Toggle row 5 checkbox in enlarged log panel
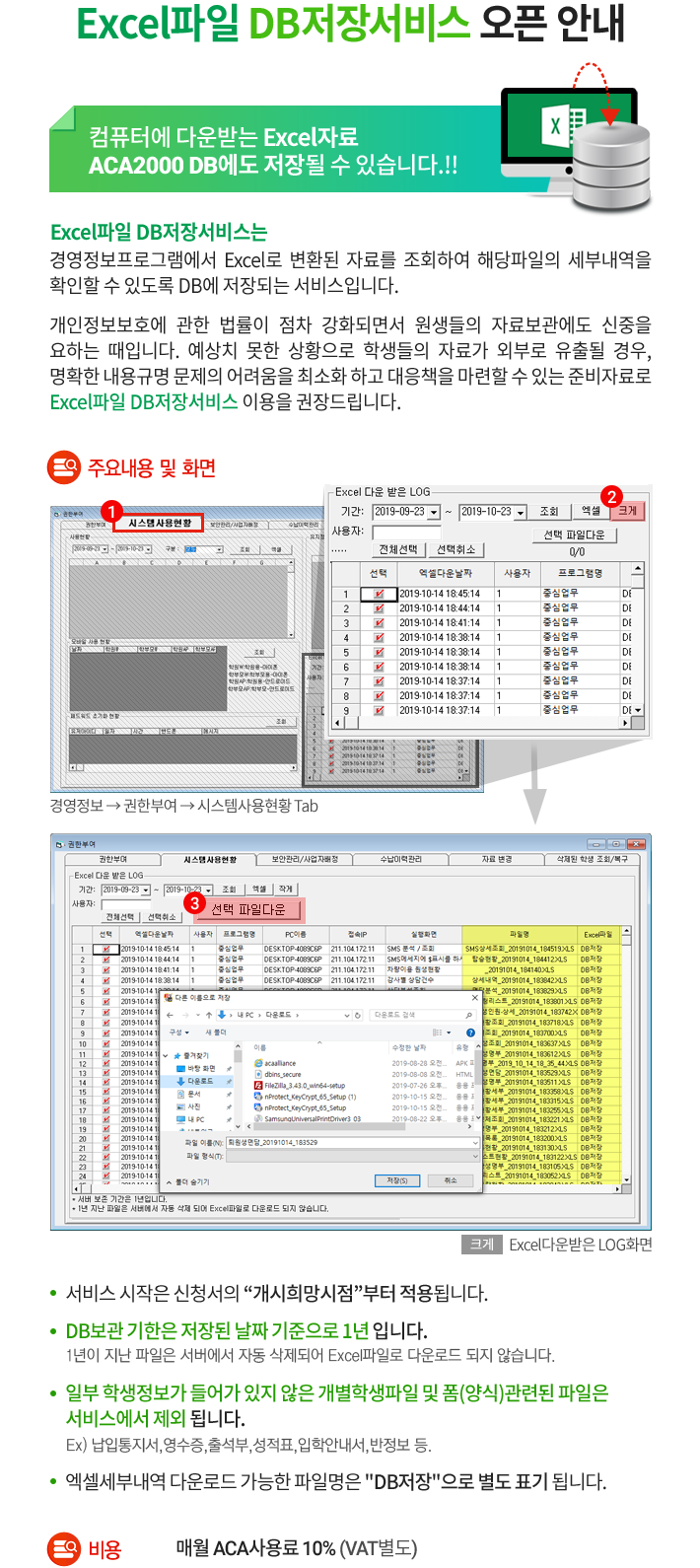The image size is (700, 1568). (x=379, y=652)
